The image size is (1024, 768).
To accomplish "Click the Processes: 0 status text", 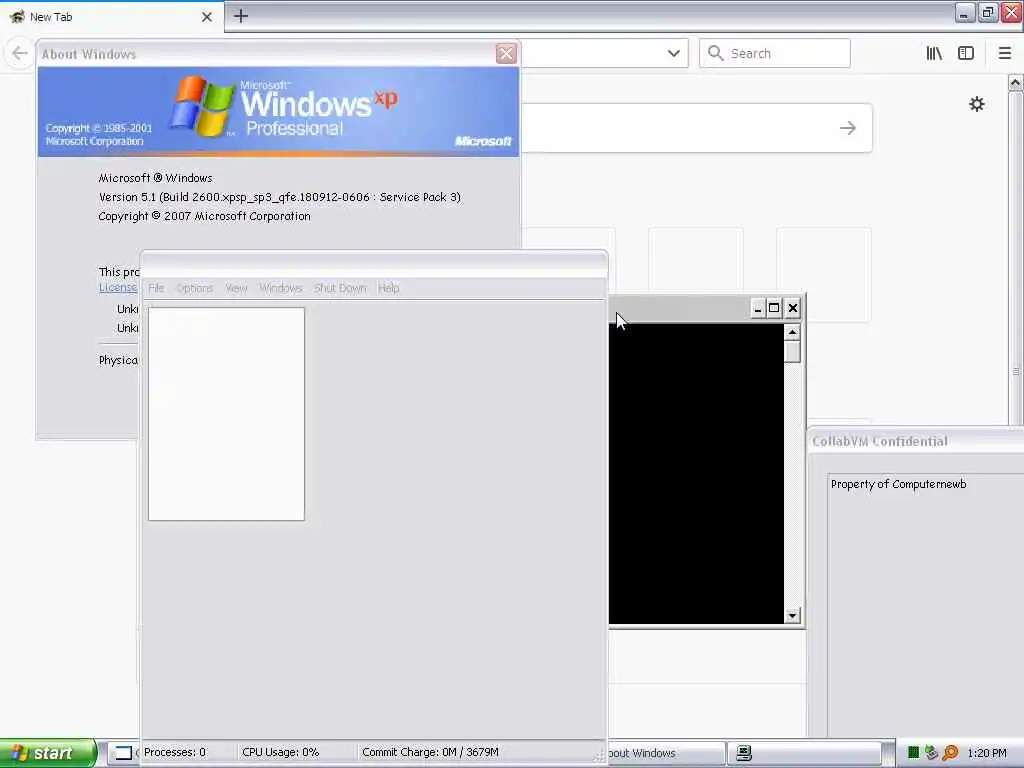I will pos(174,752).
